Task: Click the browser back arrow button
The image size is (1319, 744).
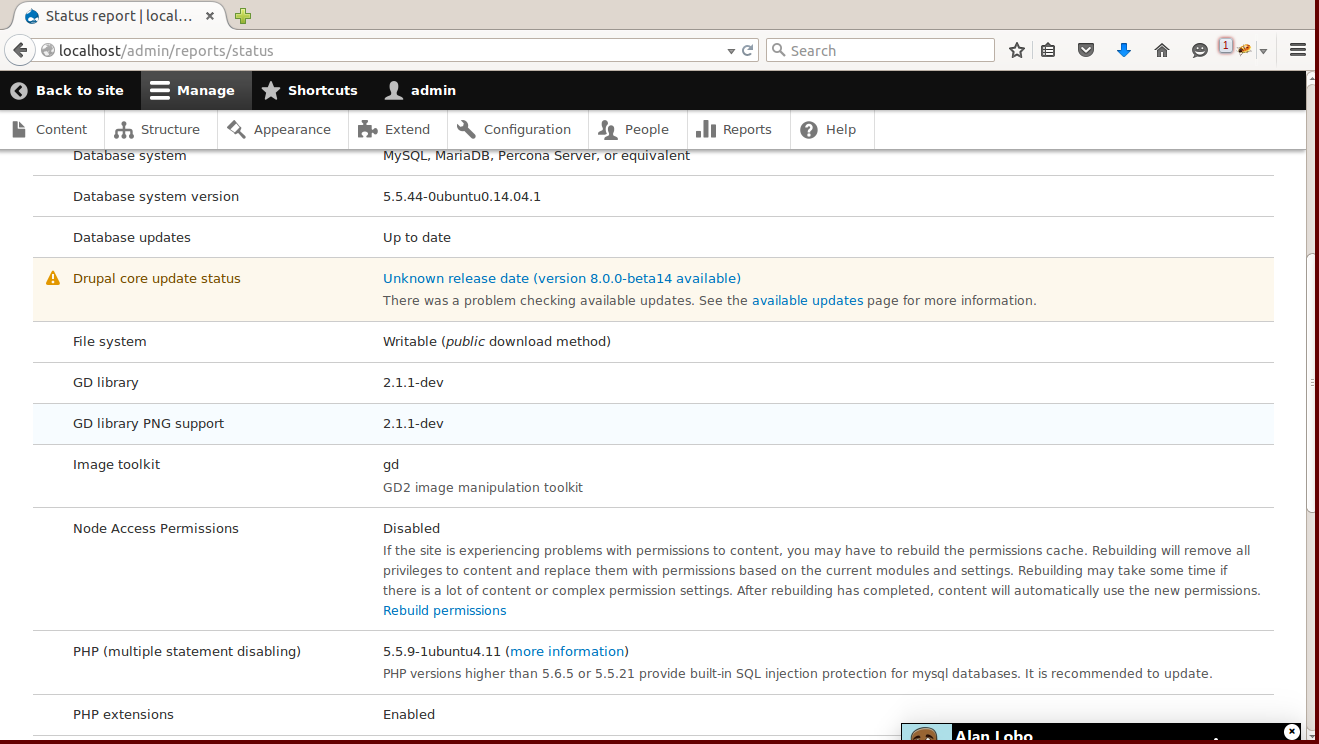Action: [x=20, y=50]
